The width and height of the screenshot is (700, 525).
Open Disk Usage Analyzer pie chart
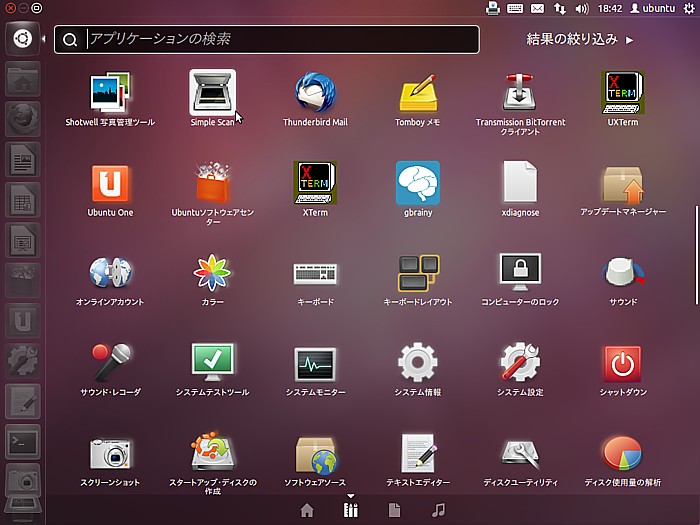coord(623,453)
